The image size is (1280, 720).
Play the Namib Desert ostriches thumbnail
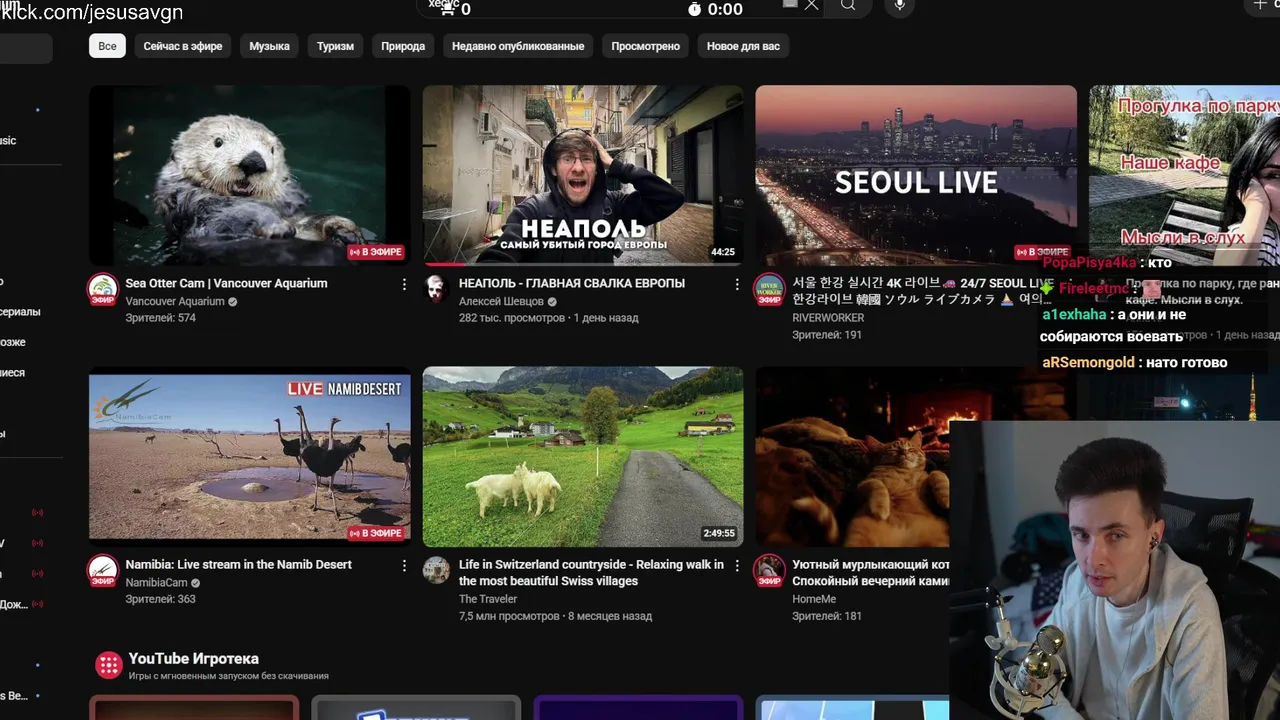click(249, 456)
